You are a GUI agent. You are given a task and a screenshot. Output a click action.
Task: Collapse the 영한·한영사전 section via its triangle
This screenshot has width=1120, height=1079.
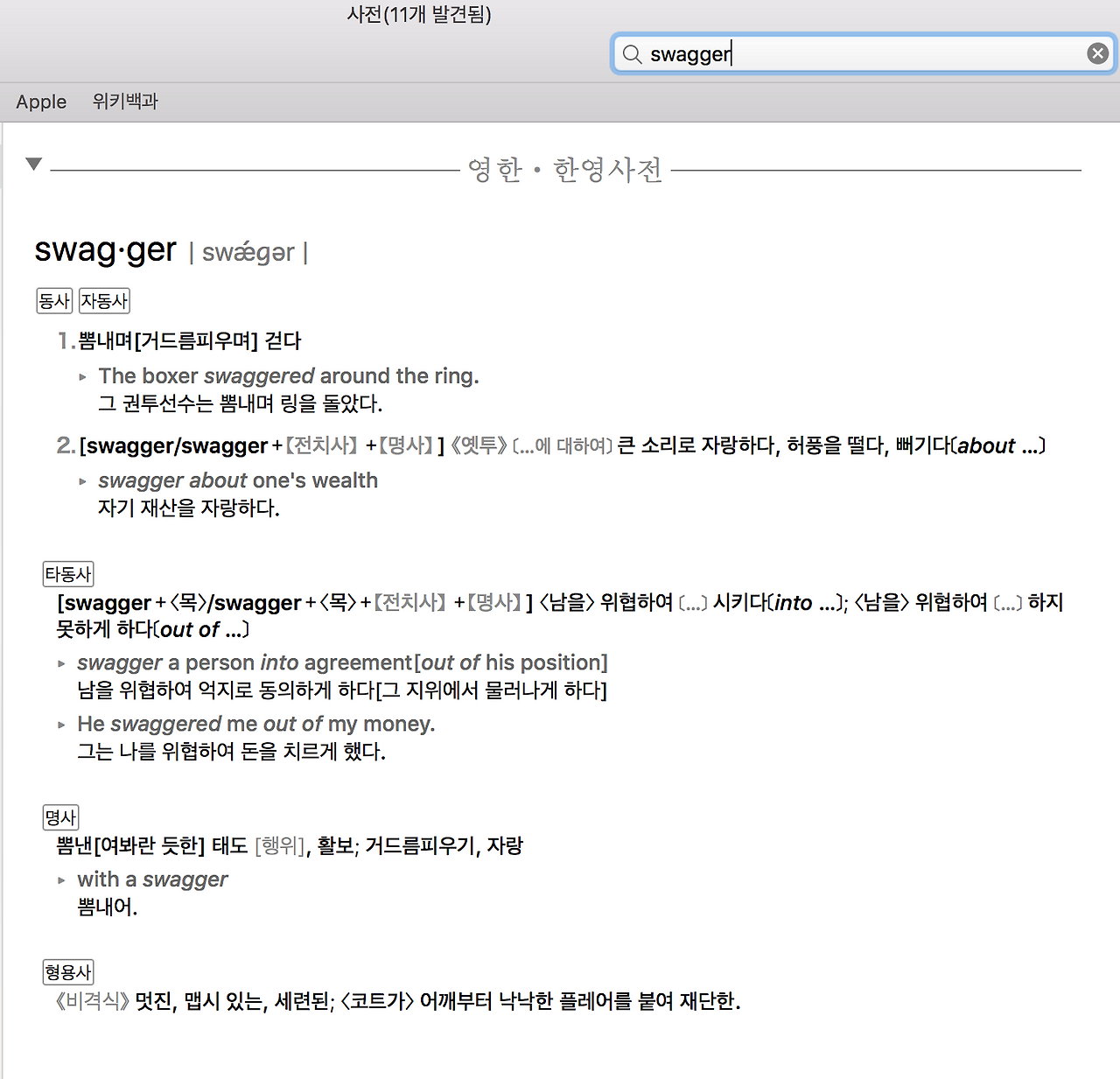[33, 163]
